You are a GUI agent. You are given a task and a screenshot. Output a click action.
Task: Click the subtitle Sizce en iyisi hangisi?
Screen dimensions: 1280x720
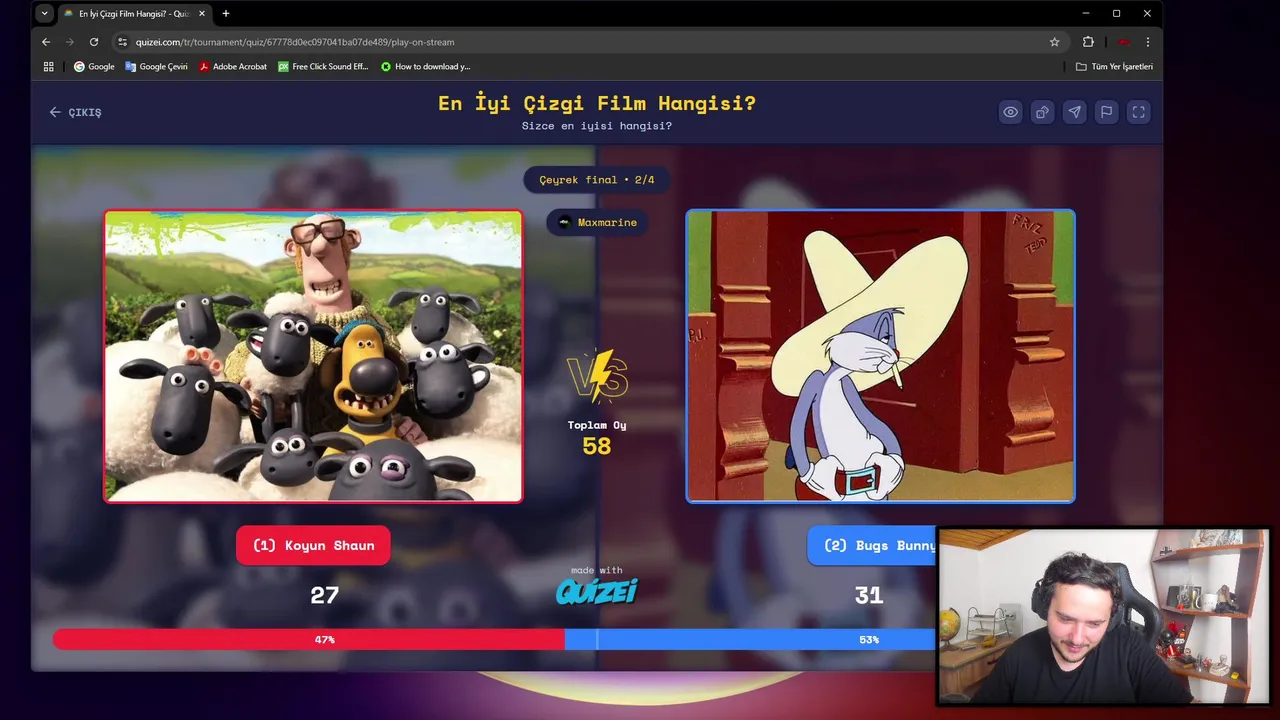[x=597, y=126]
